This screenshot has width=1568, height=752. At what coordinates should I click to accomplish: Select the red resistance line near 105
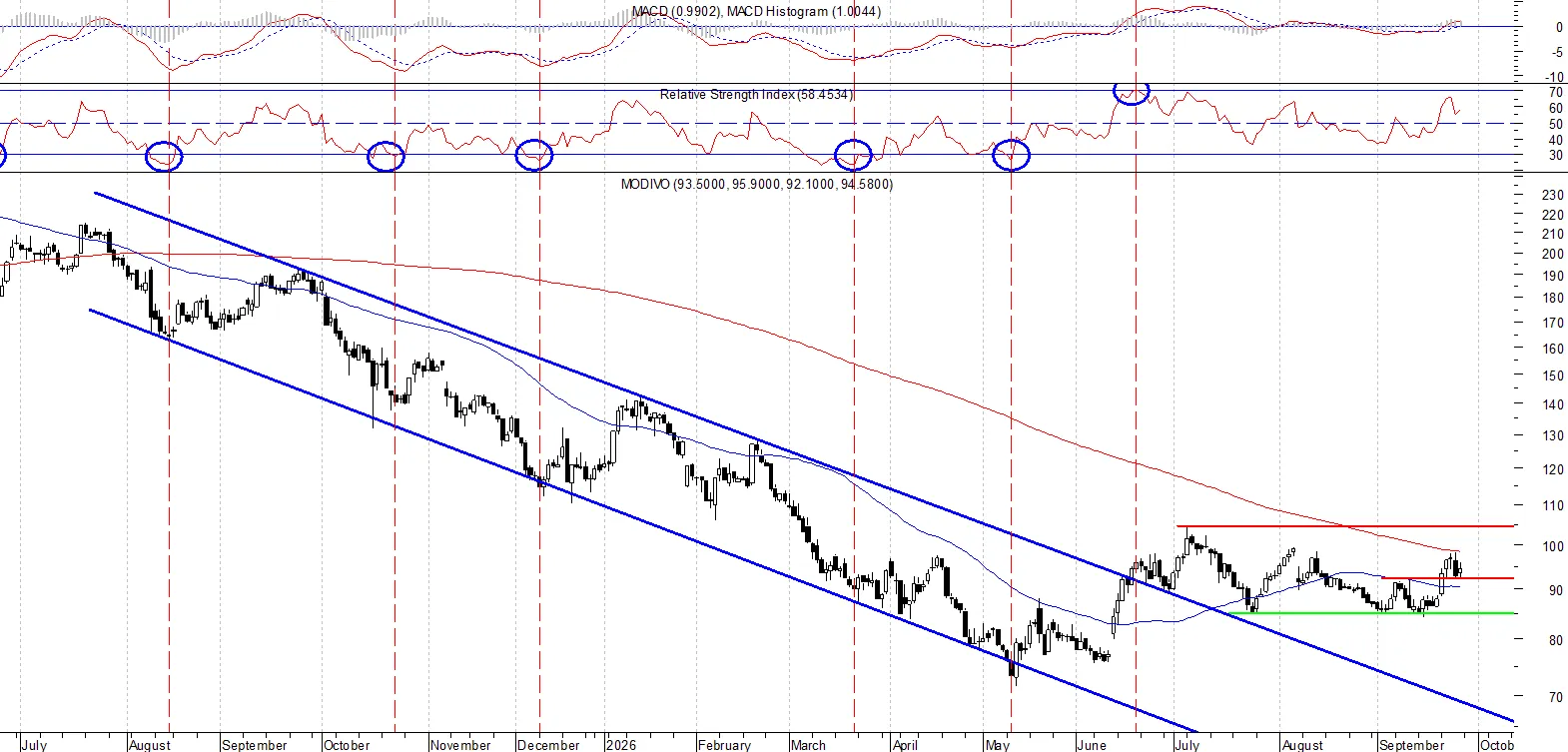1345,525
